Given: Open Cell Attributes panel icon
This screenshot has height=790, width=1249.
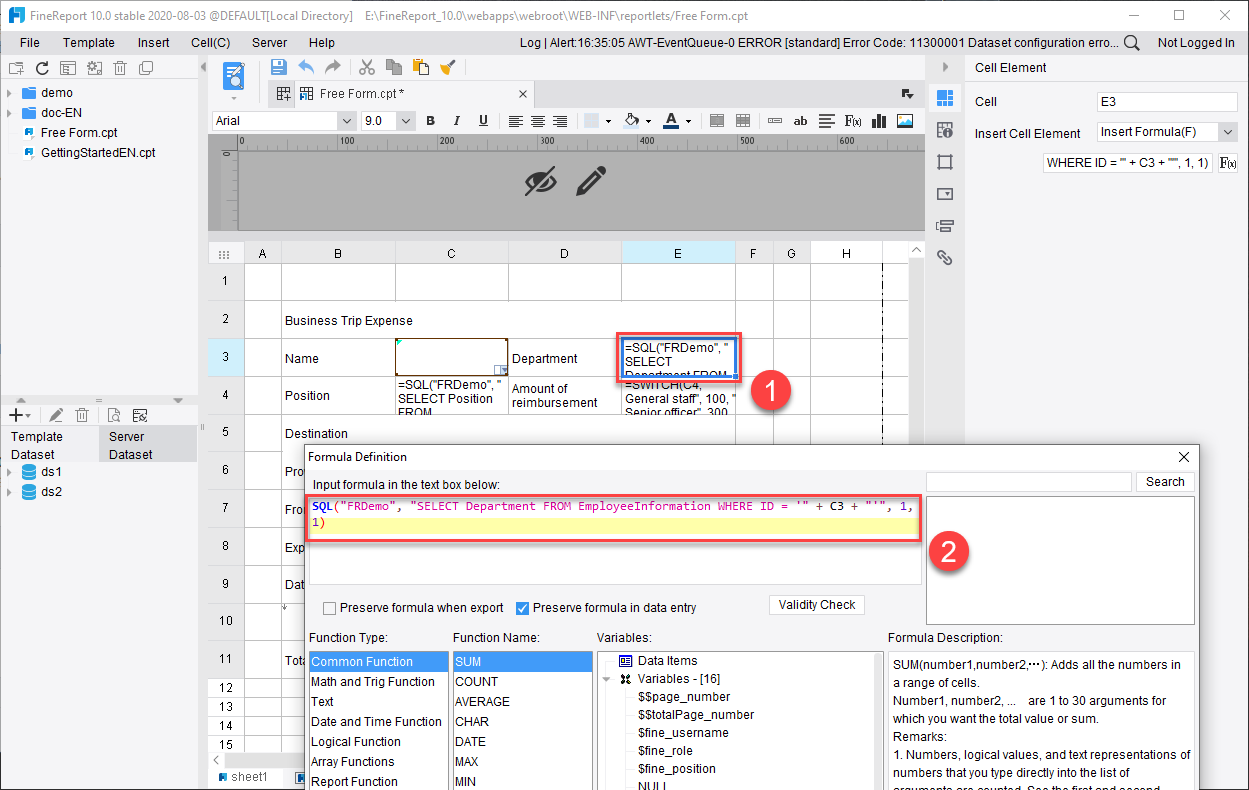Looking at the screenshot, I should click(x=945, y=130).
